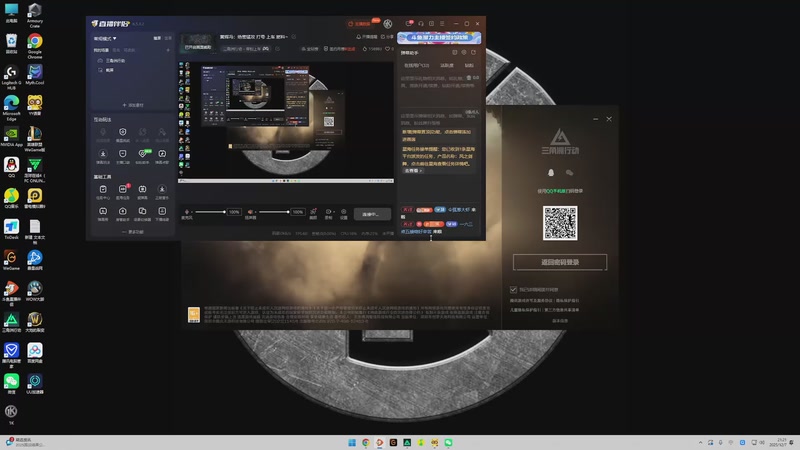Screen dimensions: 800x450
Task: Open the 设置 settings gear in bottom bar
Action: [x=344, y=213]
